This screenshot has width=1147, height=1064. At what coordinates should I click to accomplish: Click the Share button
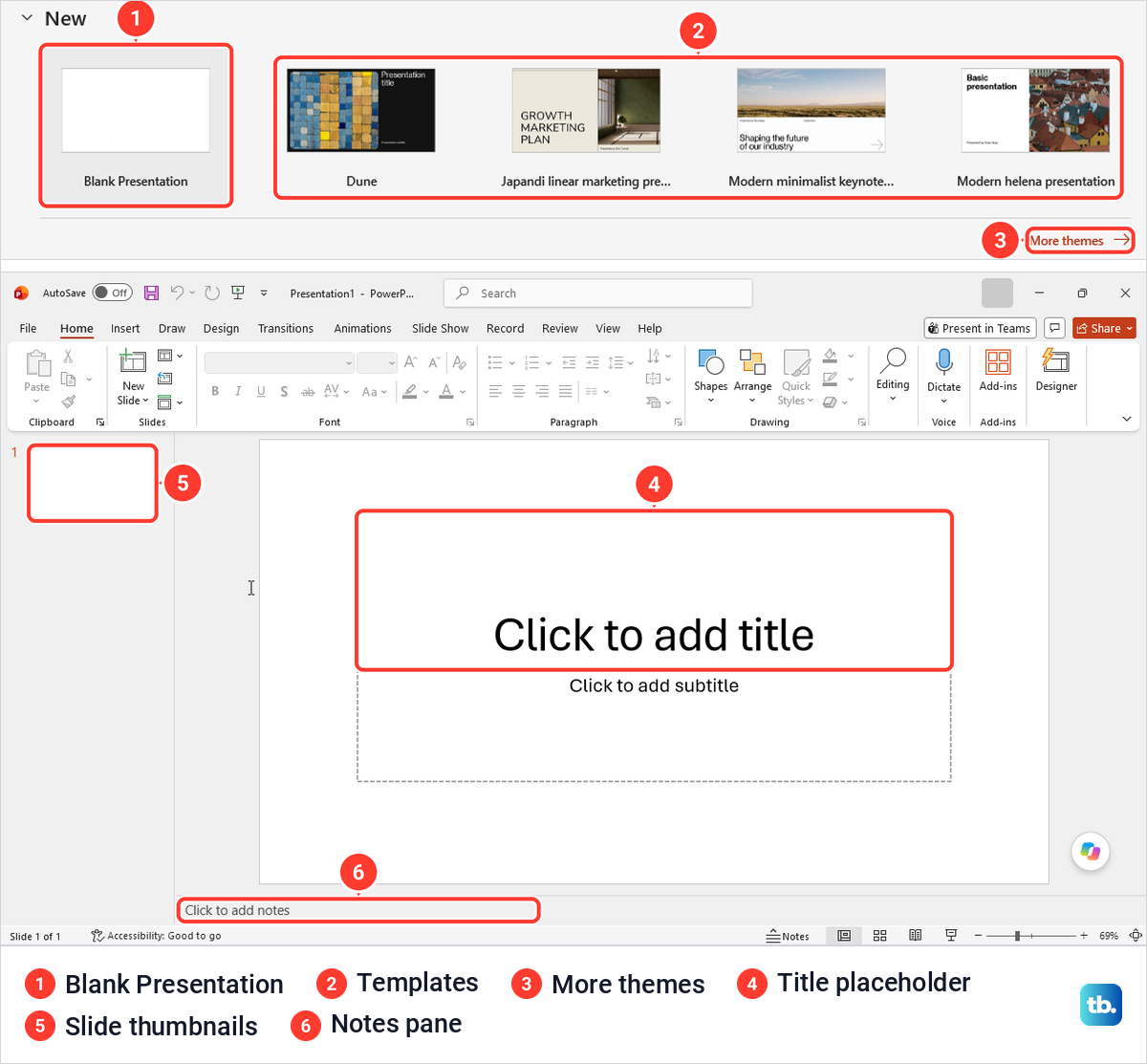(x=1104, y=328)
